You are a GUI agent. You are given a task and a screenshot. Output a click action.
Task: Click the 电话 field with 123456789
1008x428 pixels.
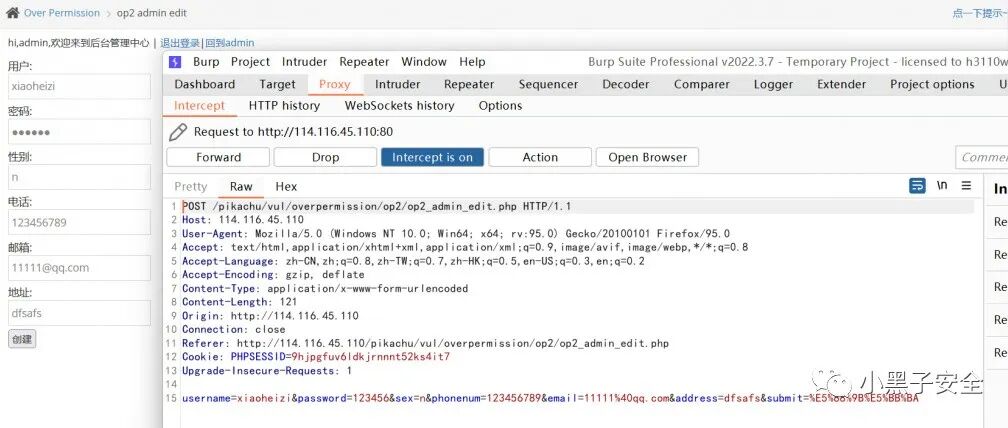[x=79, y=222]
